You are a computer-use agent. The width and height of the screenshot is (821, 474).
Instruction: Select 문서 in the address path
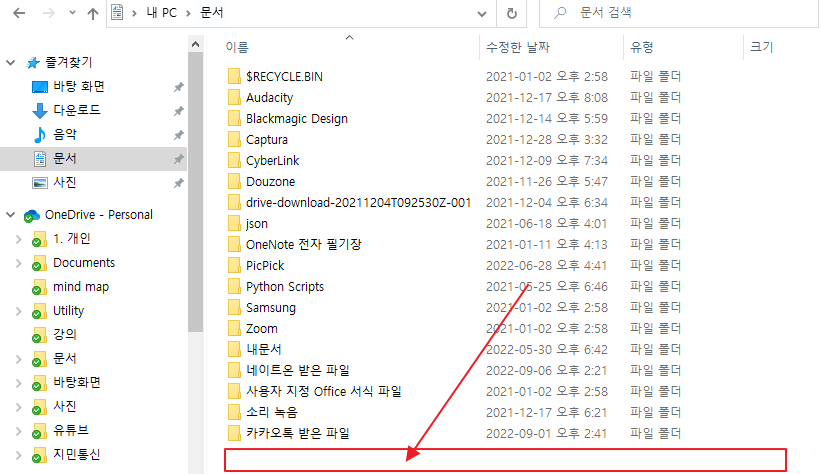(212, 13)
